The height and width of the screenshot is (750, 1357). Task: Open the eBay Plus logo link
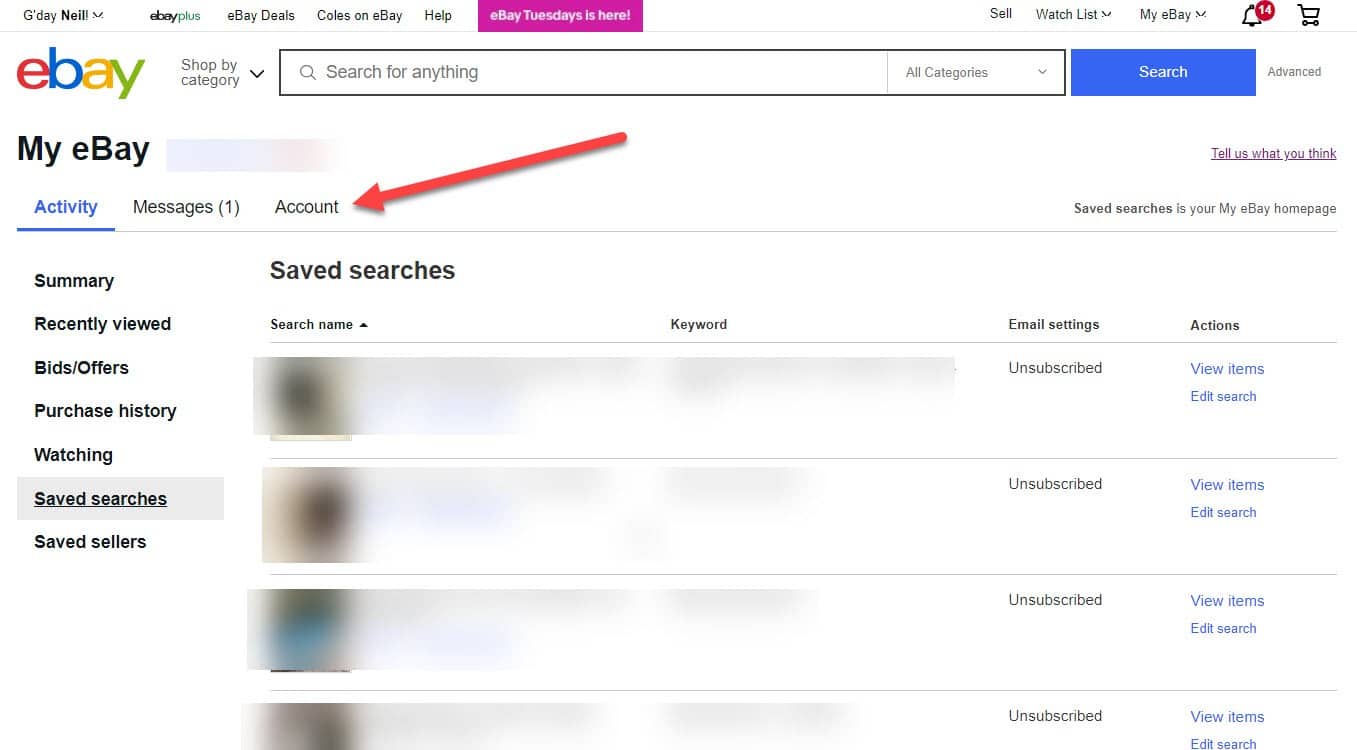click(x=175, y=16)
